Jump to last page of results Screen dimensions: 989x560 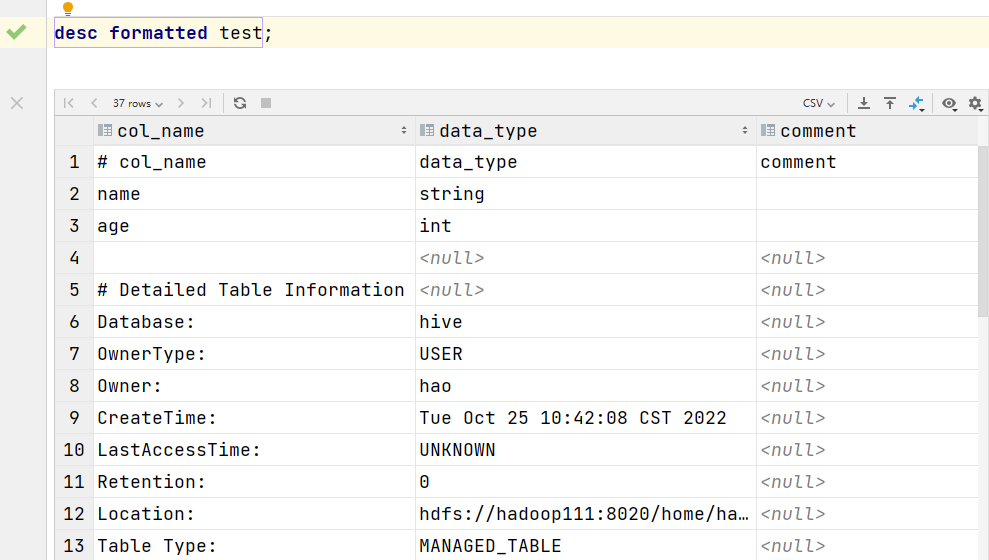click(206, 103)
